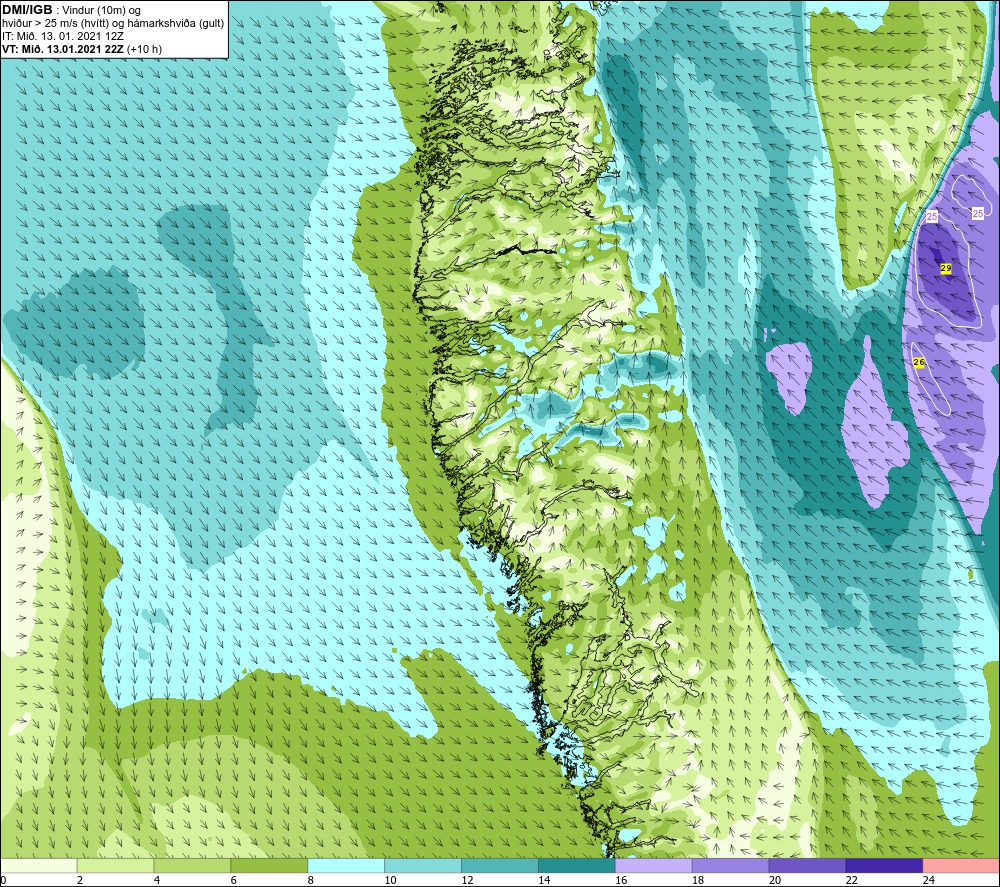
Task: Click the 'IT: Mið. 13. 01. 2021 12Z' line
Action: click(63, 36)
